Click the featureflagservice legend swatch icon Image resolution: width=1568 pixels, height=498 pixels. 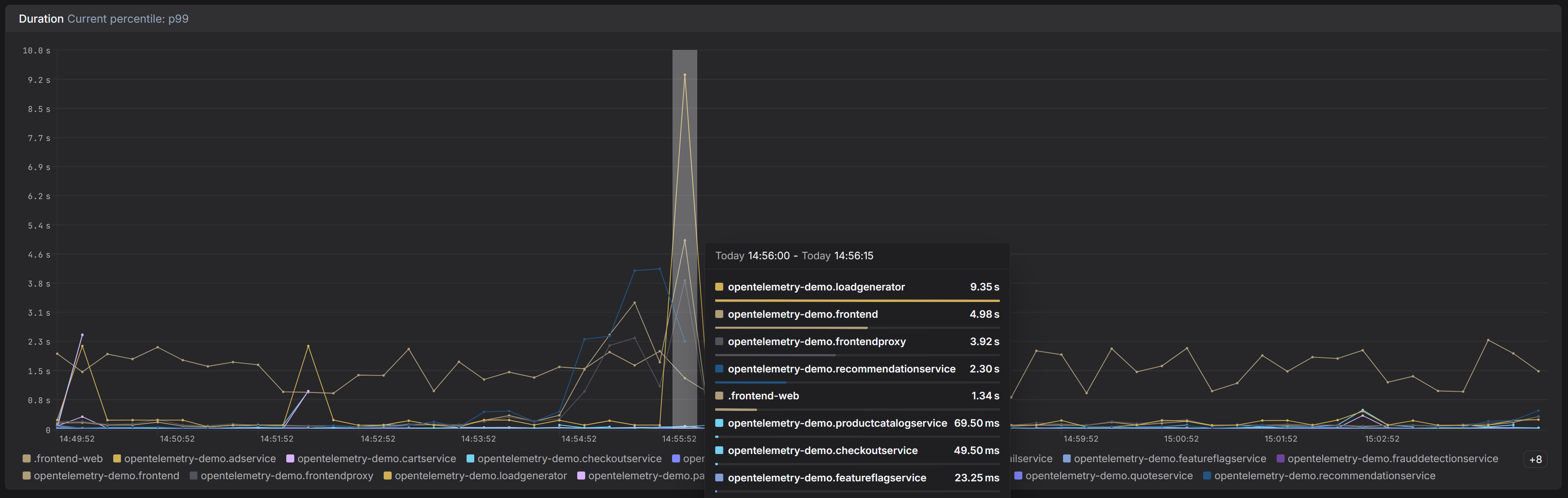pyautogui.click(x=1066, y=458)
